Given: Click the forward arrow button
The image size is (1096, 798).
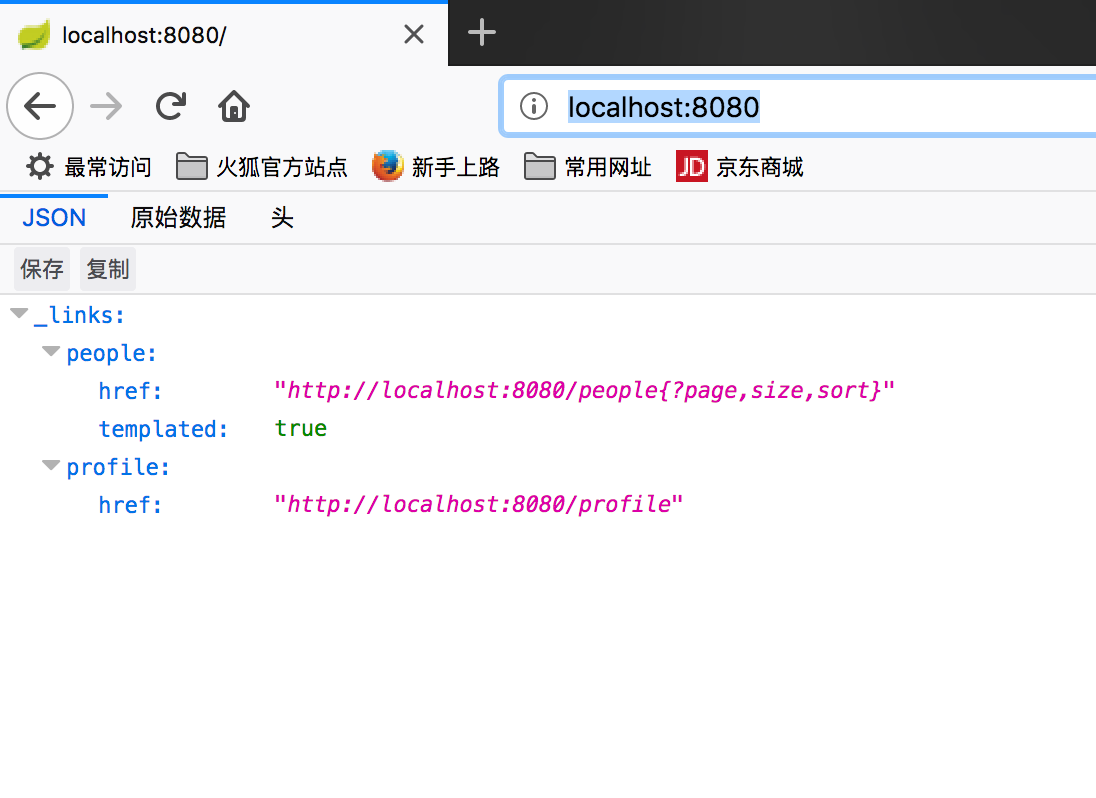Looking at the screenshot, I should click(x=106, y=106).
